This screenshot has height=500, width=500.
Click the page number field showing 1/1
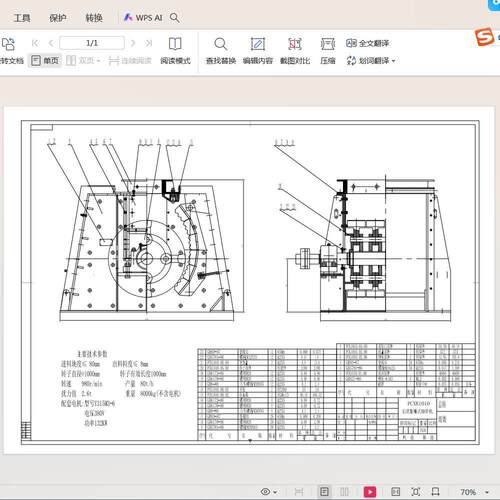tap(92, 43)
